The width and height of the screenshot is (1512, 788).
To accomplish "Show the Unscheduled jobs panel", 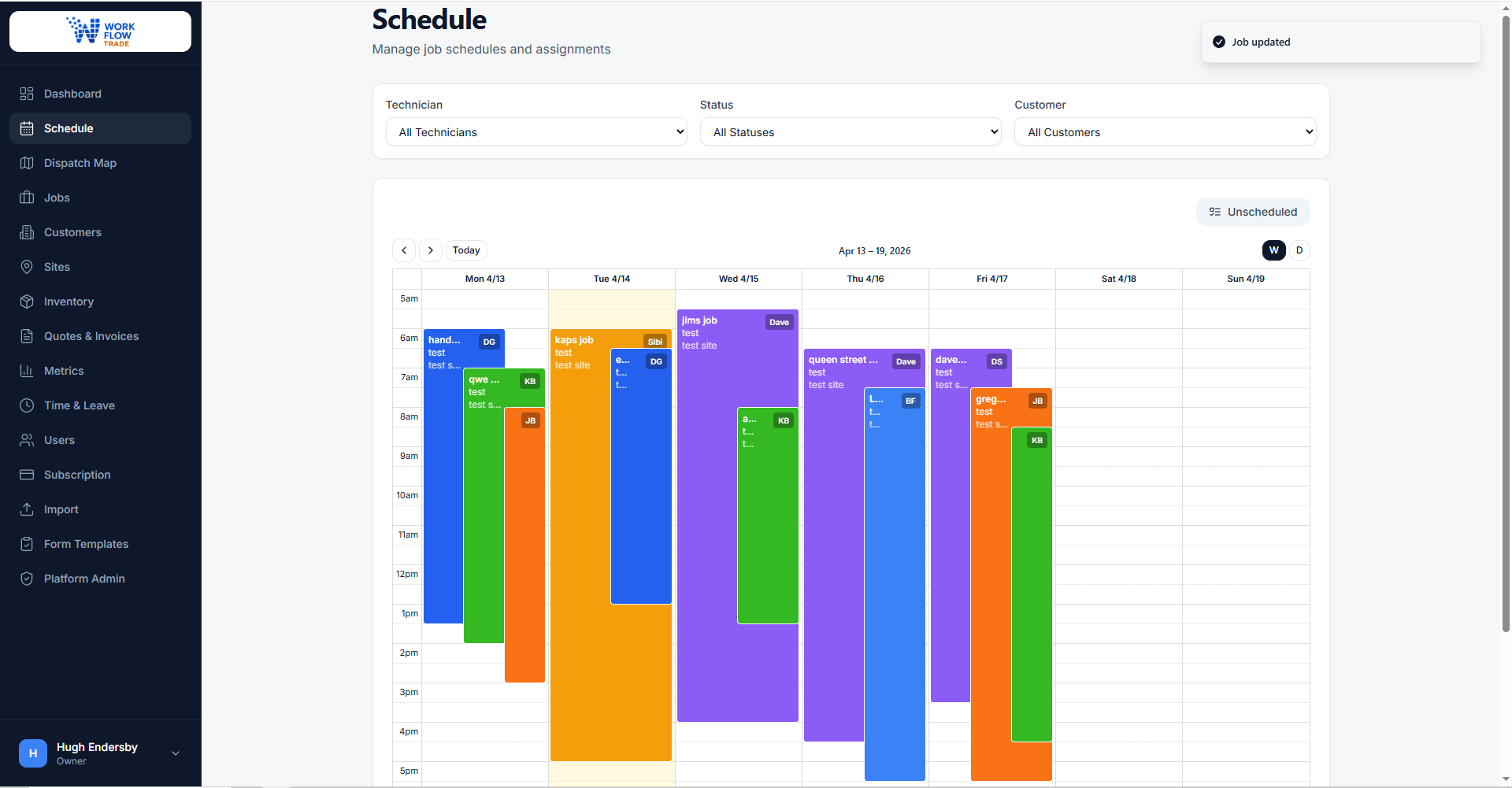I will click(x=1253, y=212).
